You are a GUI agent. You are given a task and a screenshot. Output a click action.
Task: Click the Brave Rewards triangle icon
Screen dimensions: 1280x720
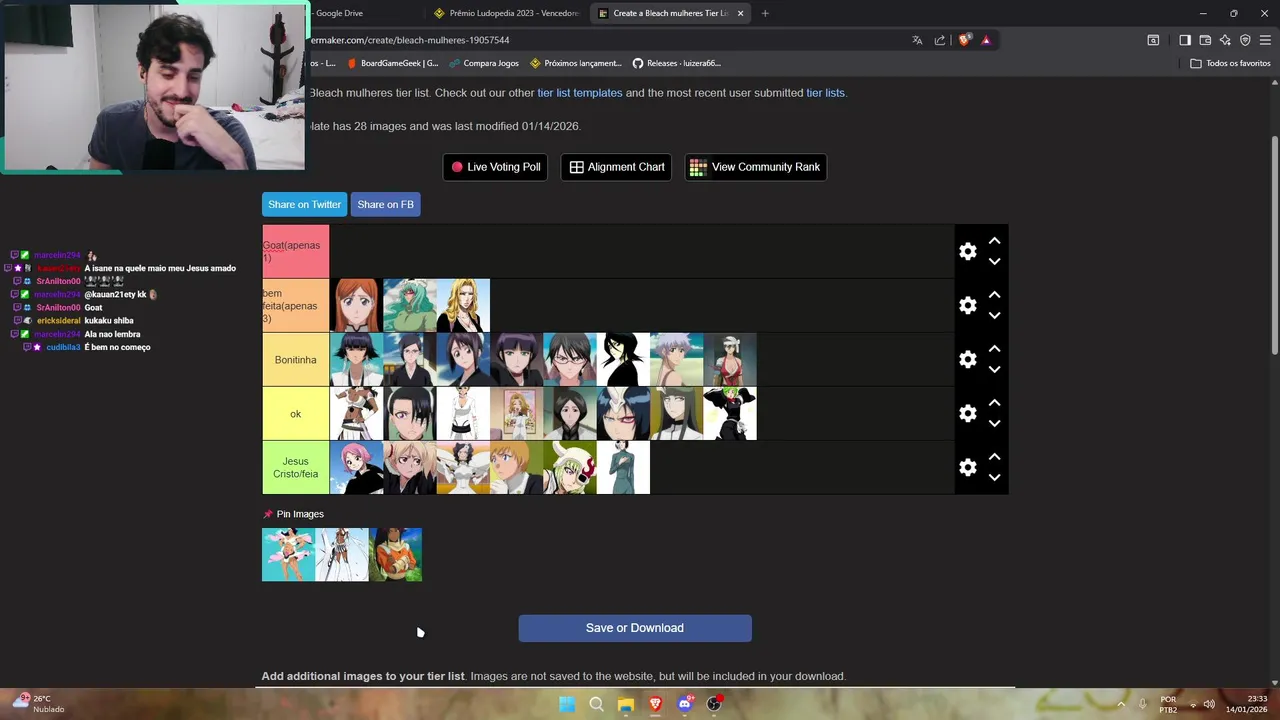point(986,40)
